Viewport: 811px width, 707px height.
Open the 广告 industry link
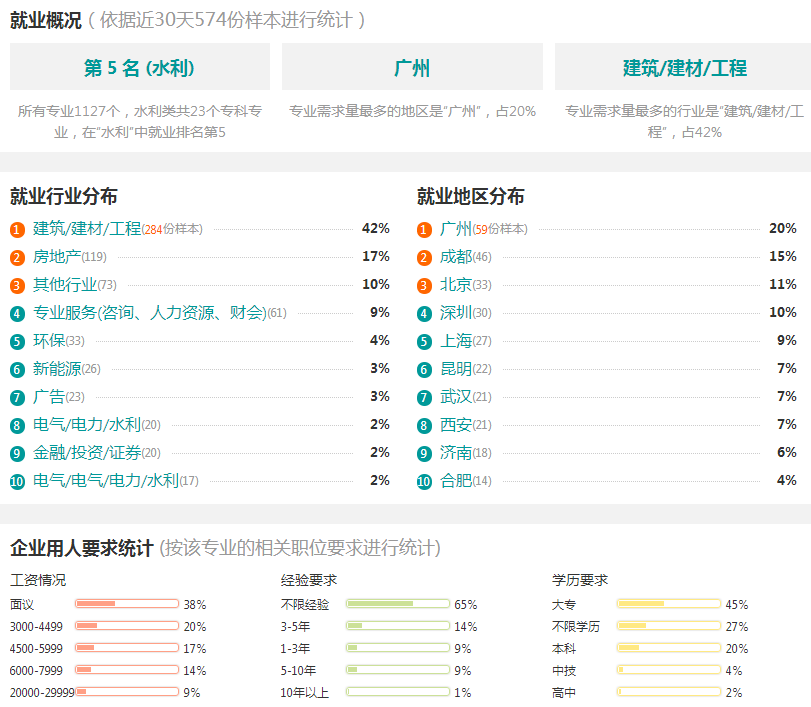pyautogui.click(x=49, y=397)
